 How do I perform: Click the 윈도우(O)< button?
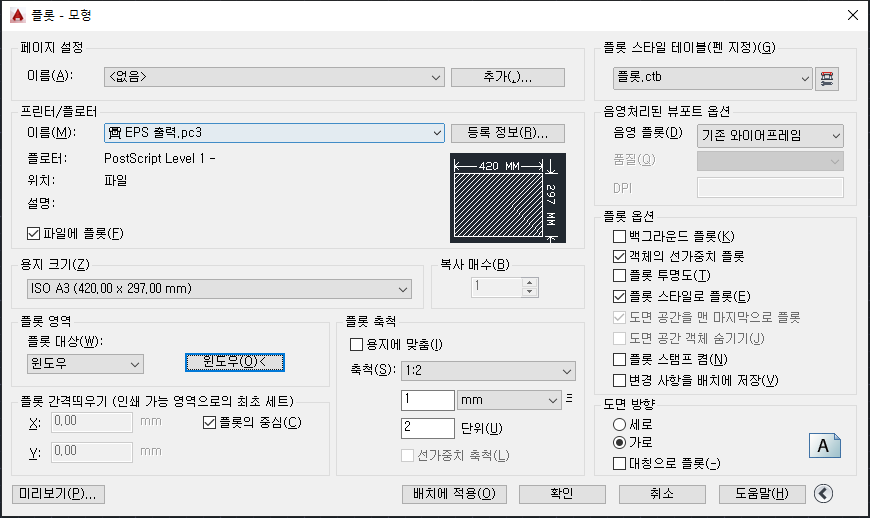(x=235, y=362)
